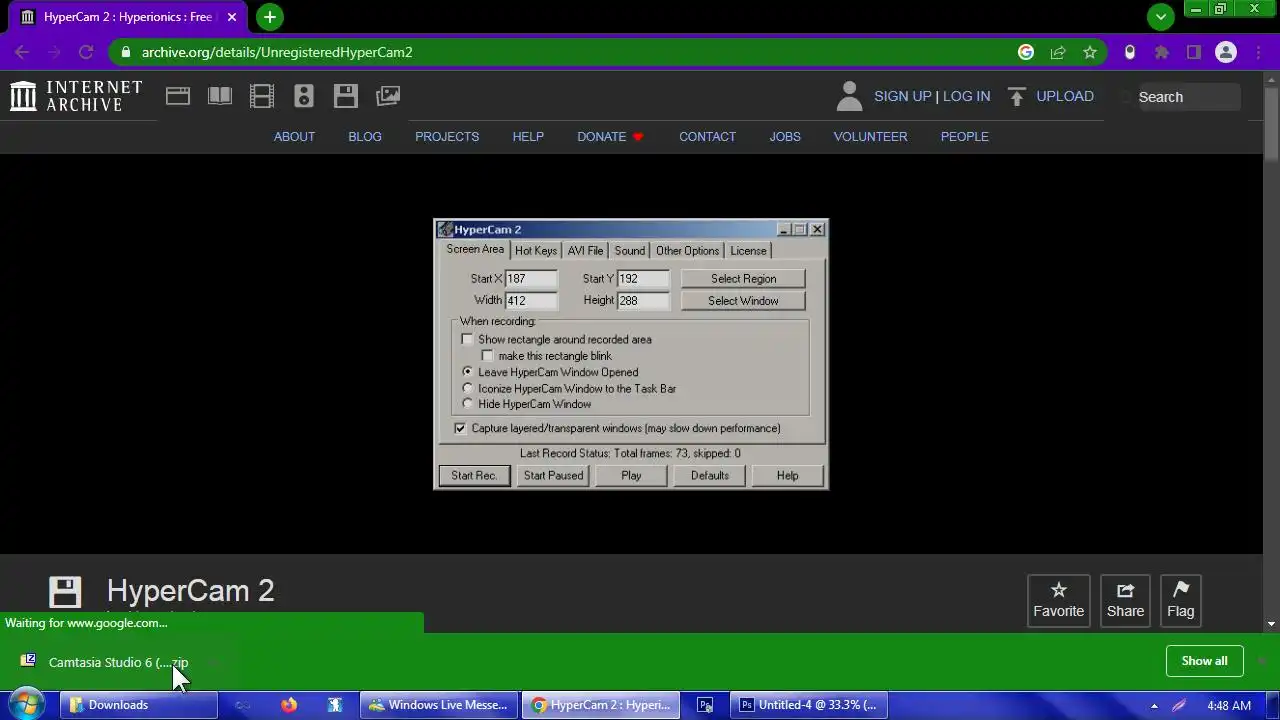Open the Software floppy disk icon in the top navigation
The width and height of the screenshot is (1280, 720).
pyautogui.click(x=346, y=96)
